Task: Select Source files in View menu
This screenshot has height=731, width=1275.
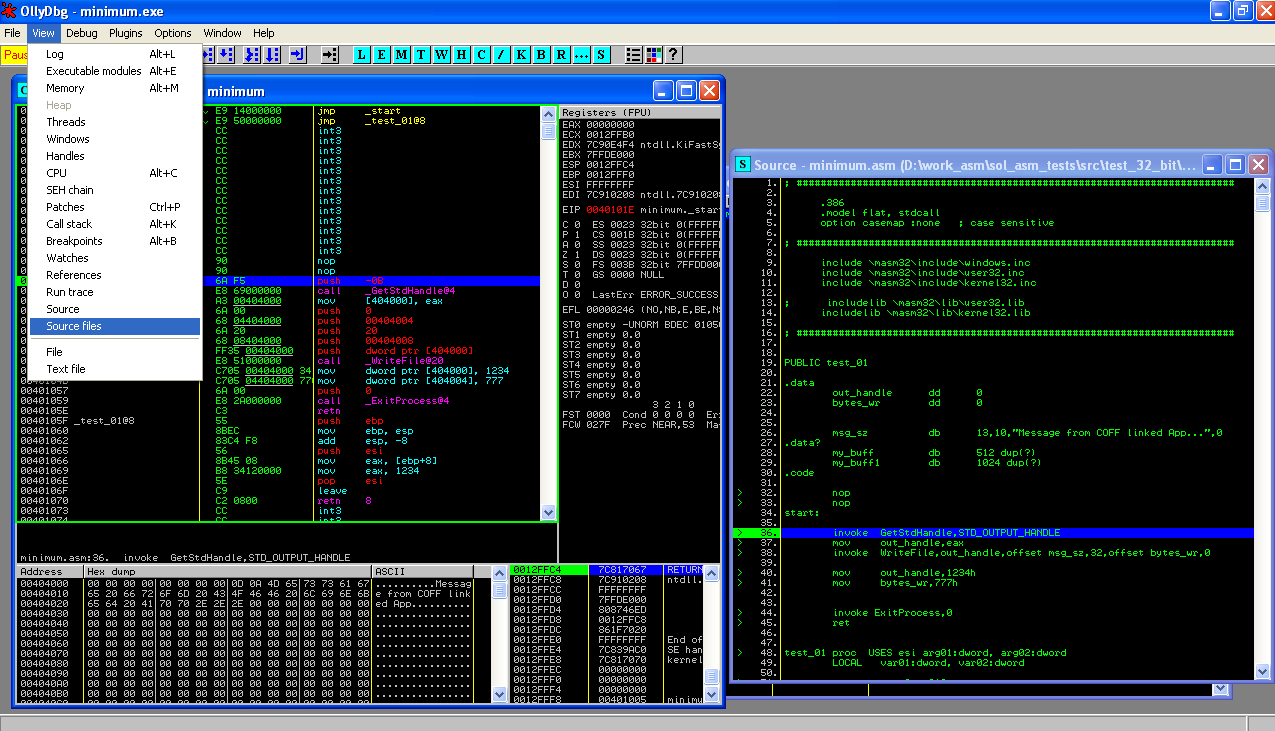Action: (x=115, y=326)
